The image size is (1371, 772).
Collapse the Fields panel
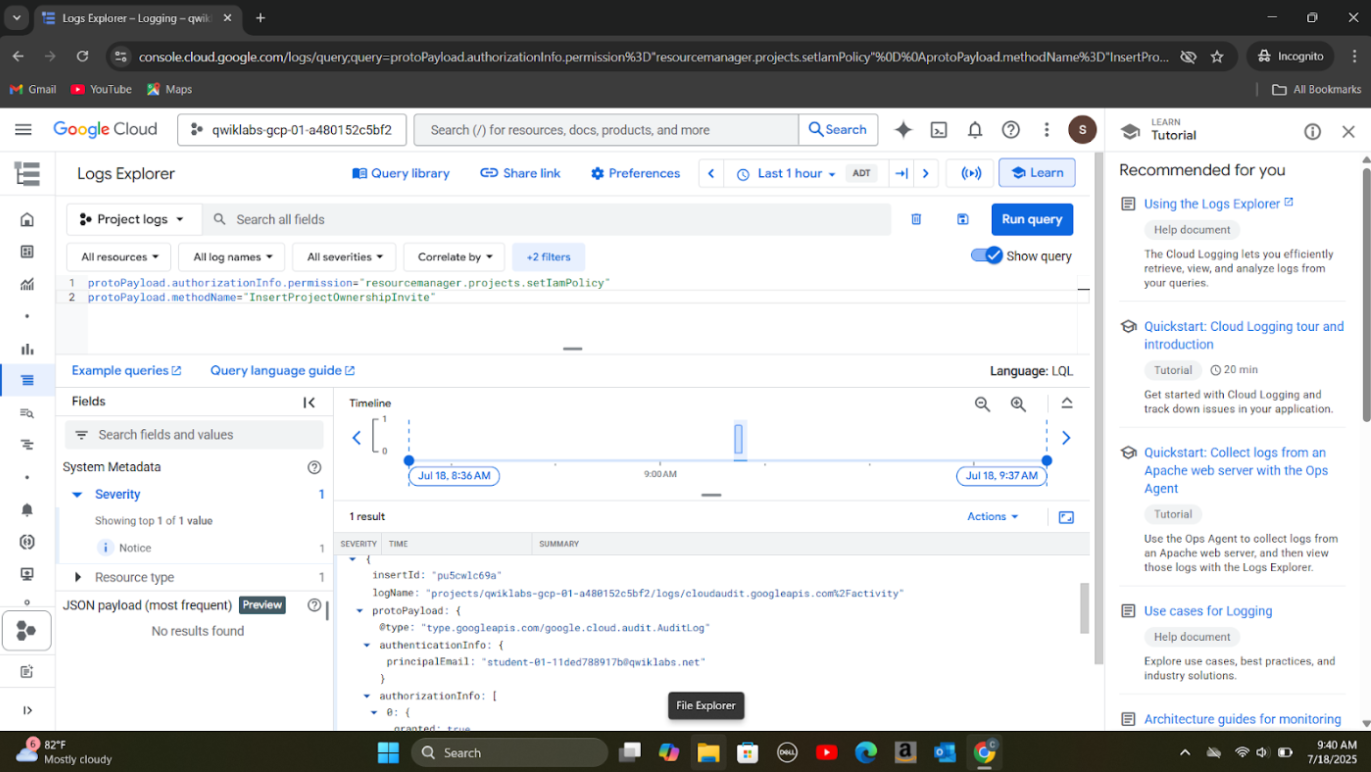[309, 402]
